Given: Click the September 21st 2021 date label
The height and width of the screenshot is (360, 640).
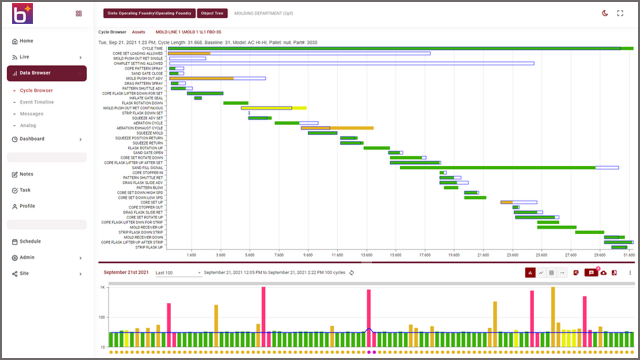Looking at the screenshot, I should [x=126, y=273].
